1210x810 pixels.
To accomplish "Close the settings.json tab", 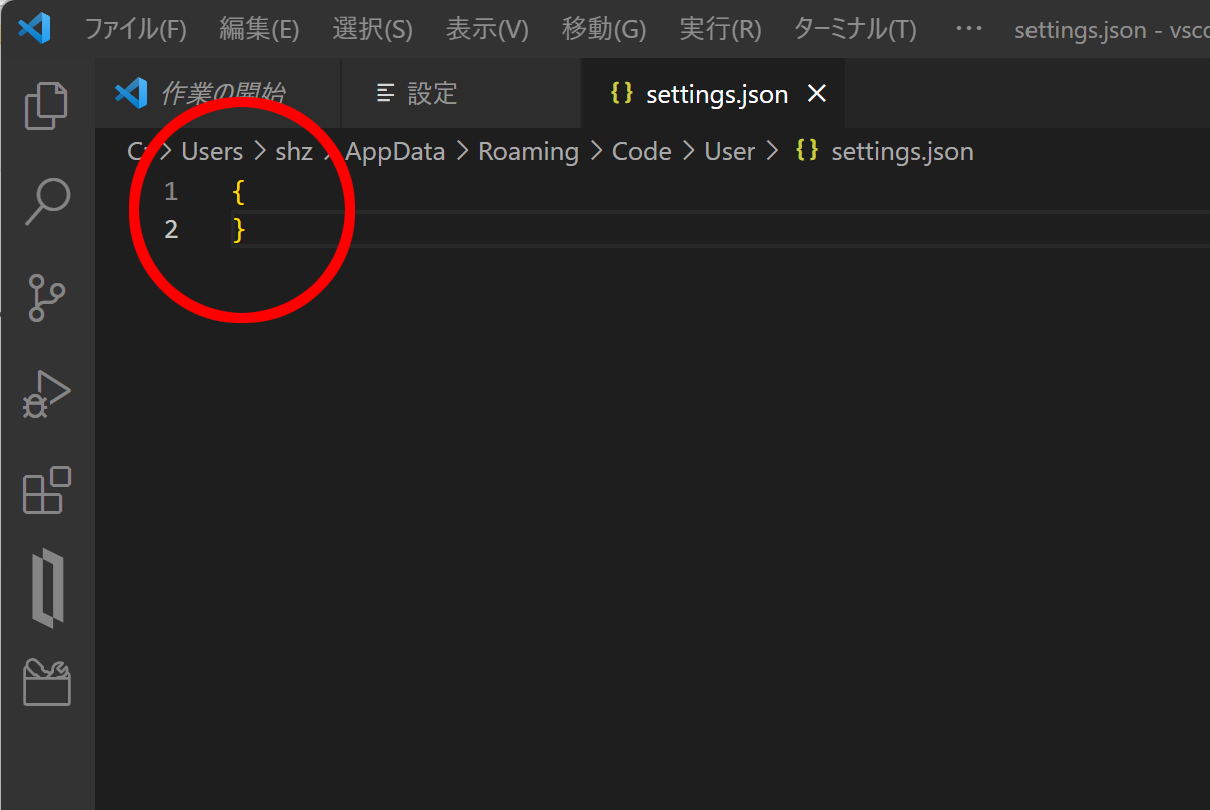I will pos(817,94).
